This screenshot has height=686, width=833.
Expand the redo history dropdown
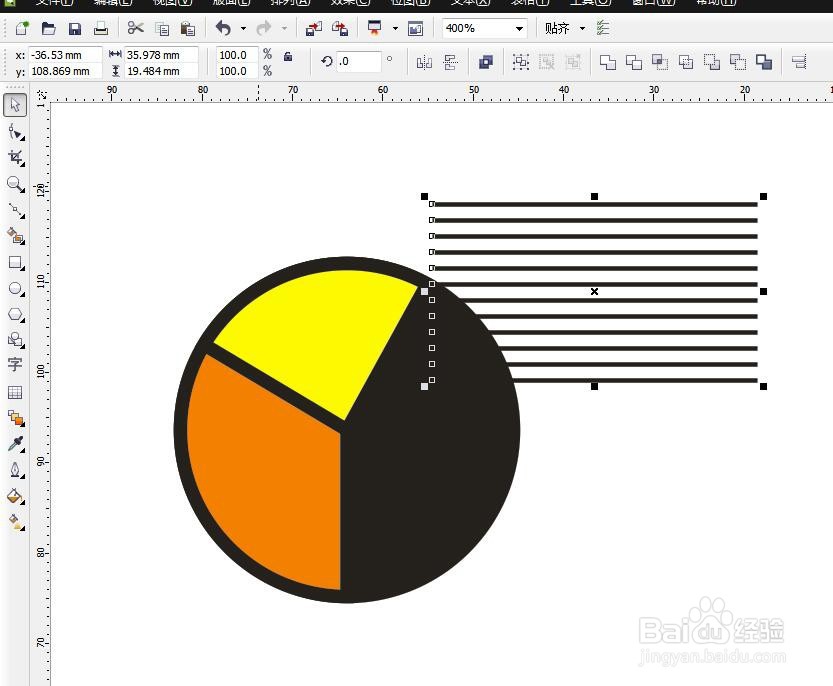(284, 28)
